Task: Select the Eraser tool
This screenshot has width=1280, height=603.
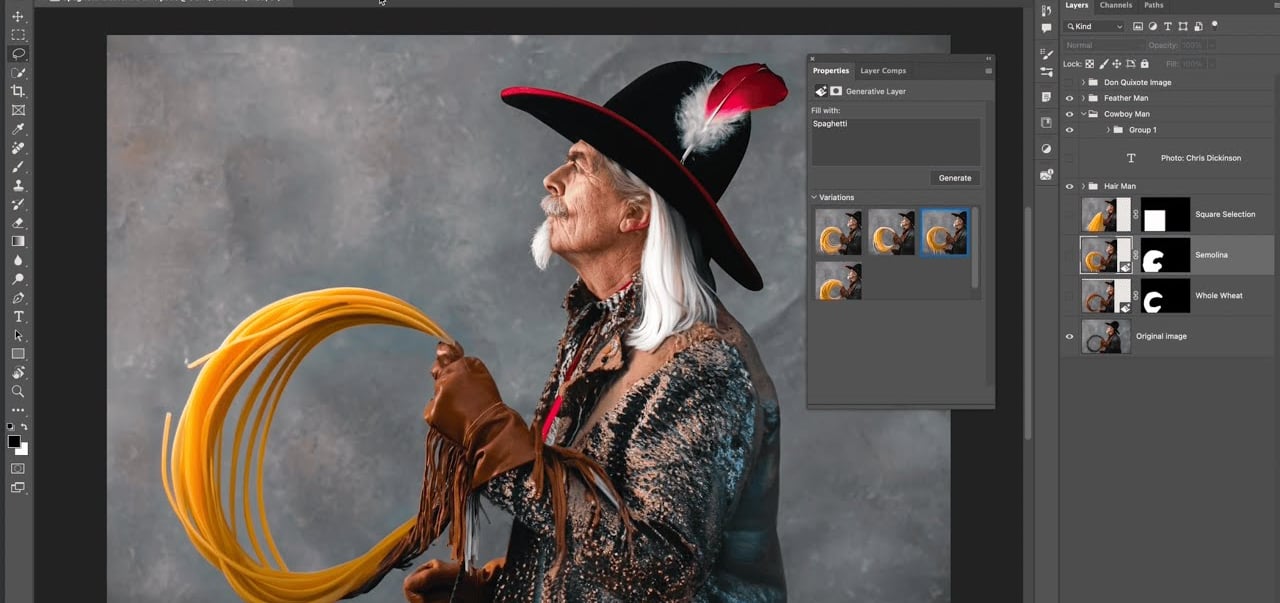Action: click(x=18, y=223)
